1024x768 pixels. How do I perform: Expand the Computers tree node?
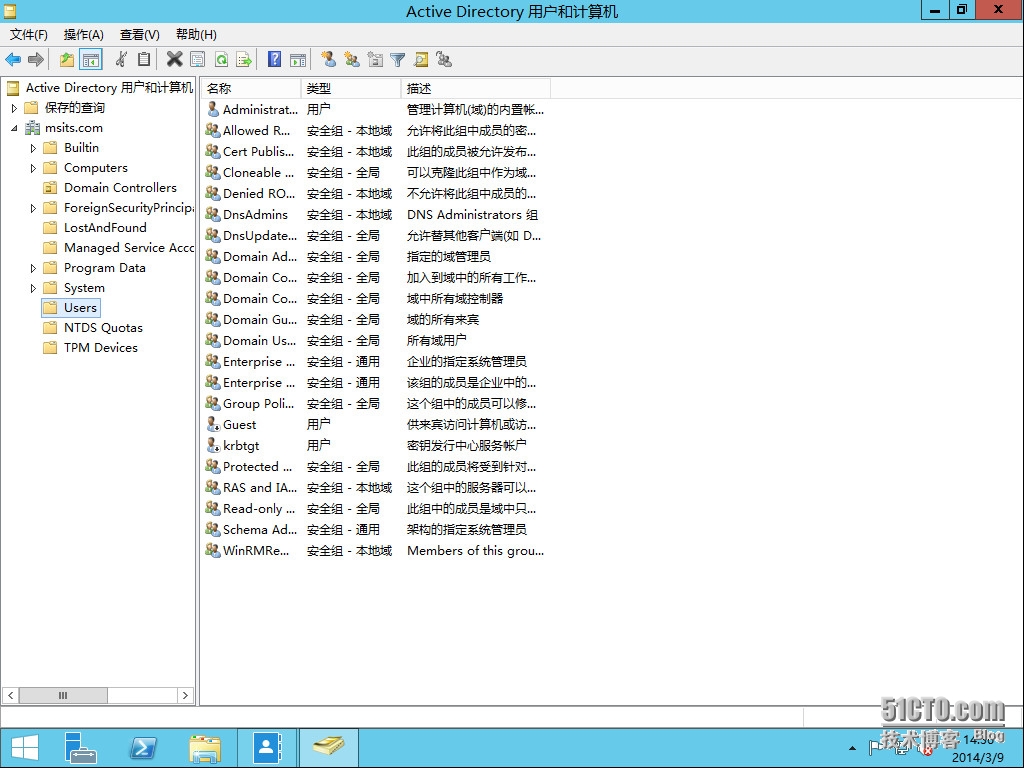pos(33,168)
